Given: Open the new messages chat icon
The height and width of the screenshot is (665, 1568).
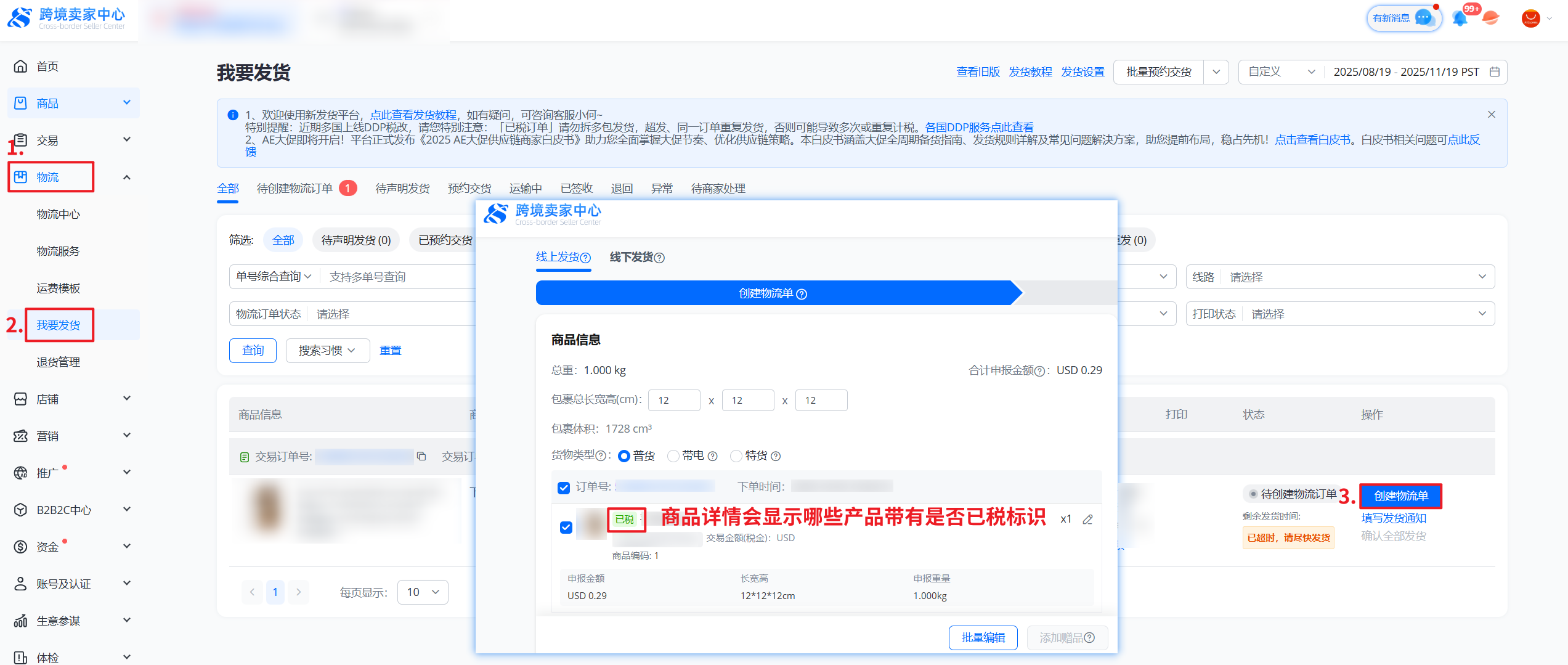Looking at the screenshot, I should coord(1423,18).
